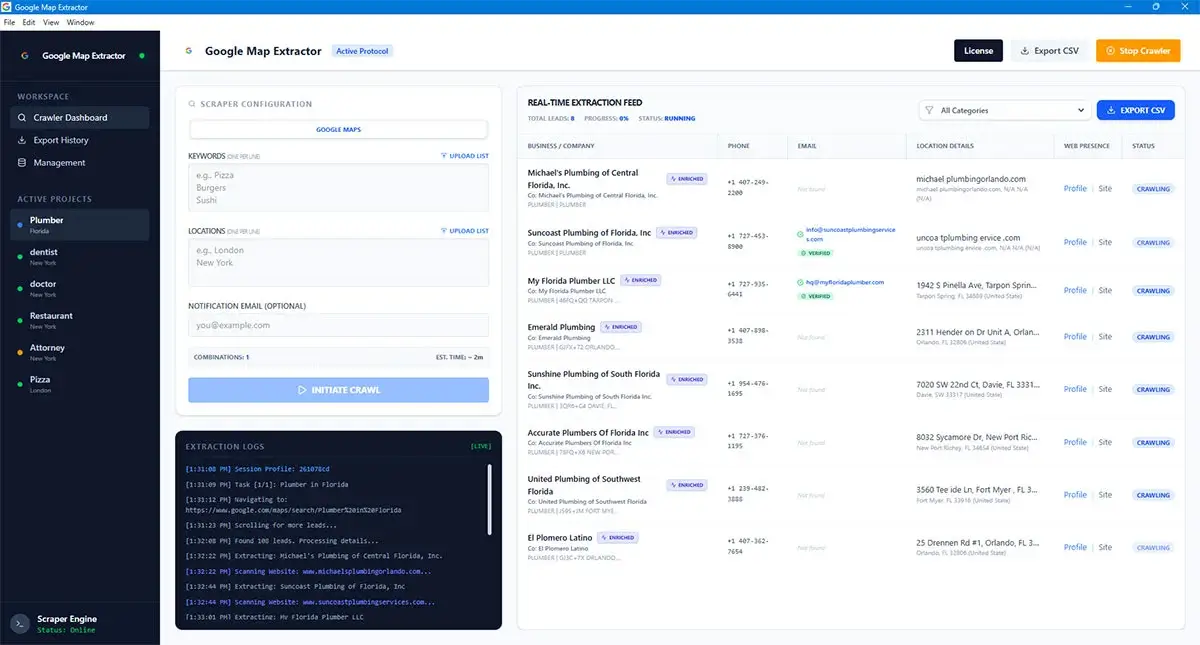Stop the crawler
1200x645 pixels.
click(x=1138, y=51)
